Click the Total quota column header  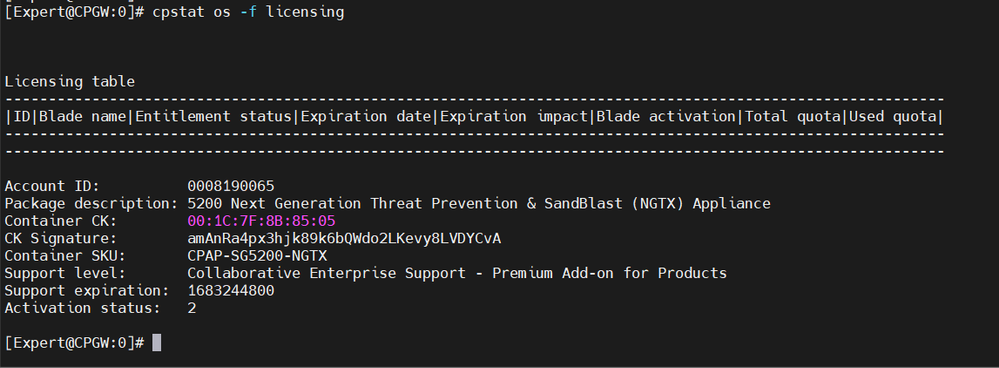click(793, 117)
